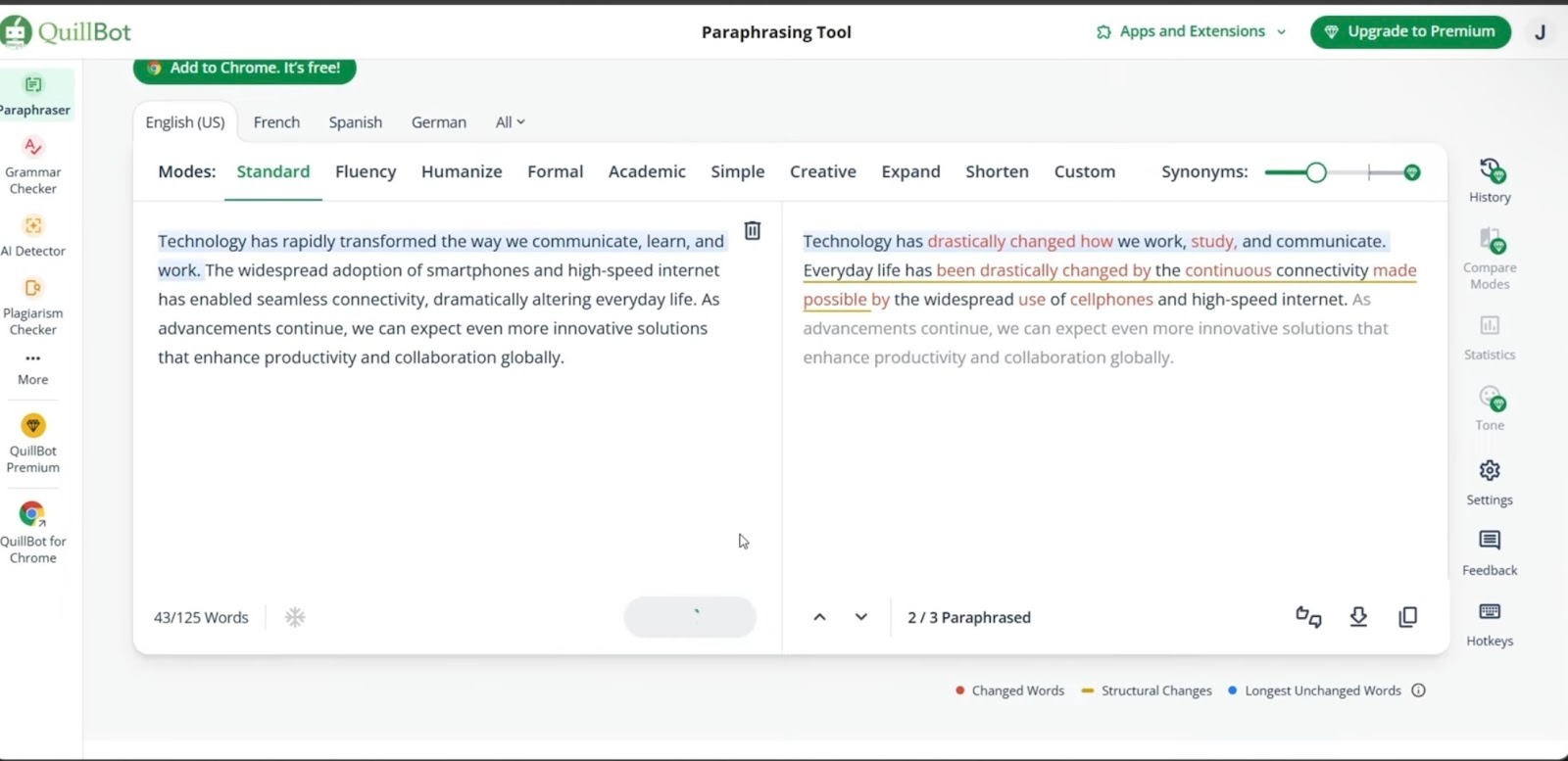Switch to the German language tab
This screenshot has width=1568, height=761.
coord(439,122)
